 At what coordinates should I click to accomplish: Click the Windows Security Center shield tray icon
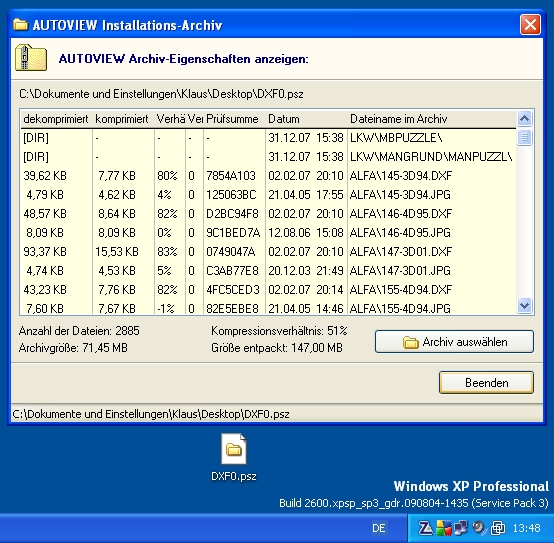444,528
